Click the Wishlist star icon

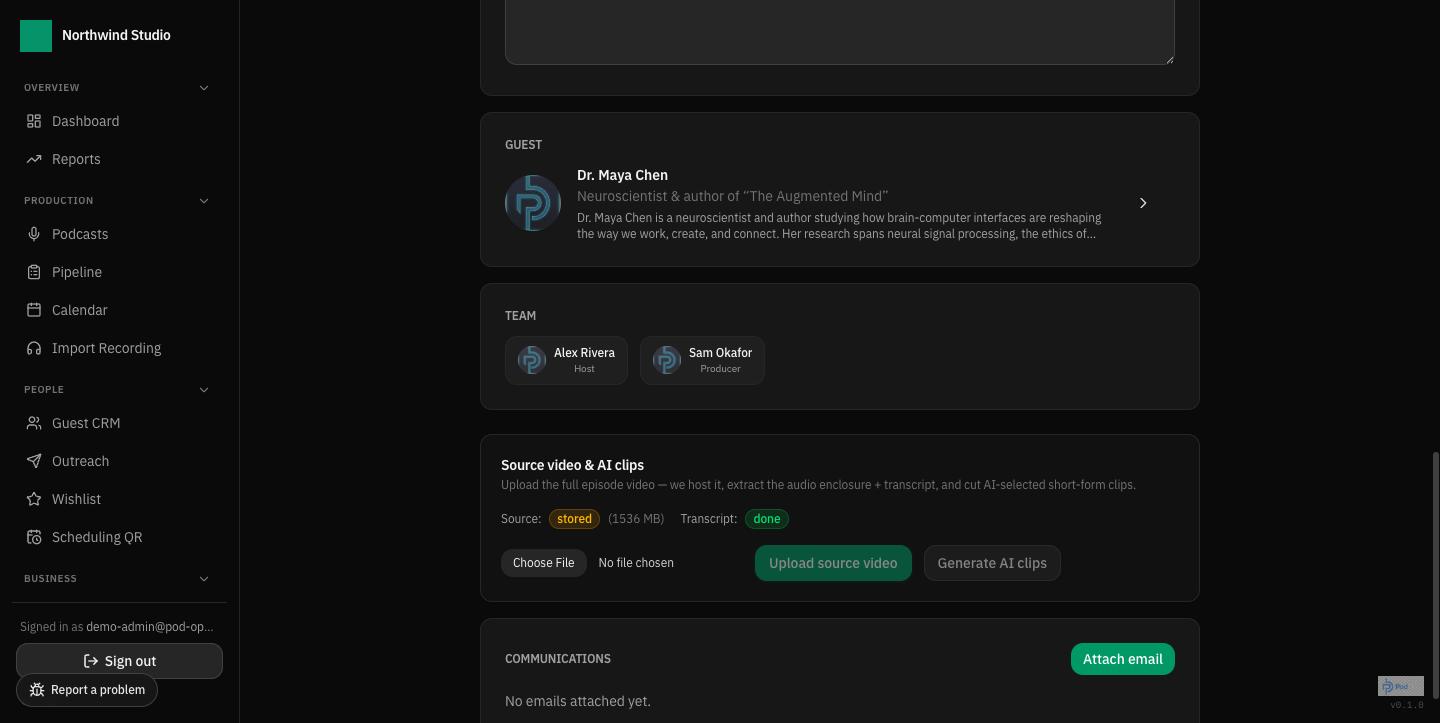click(x=34, y=499)
